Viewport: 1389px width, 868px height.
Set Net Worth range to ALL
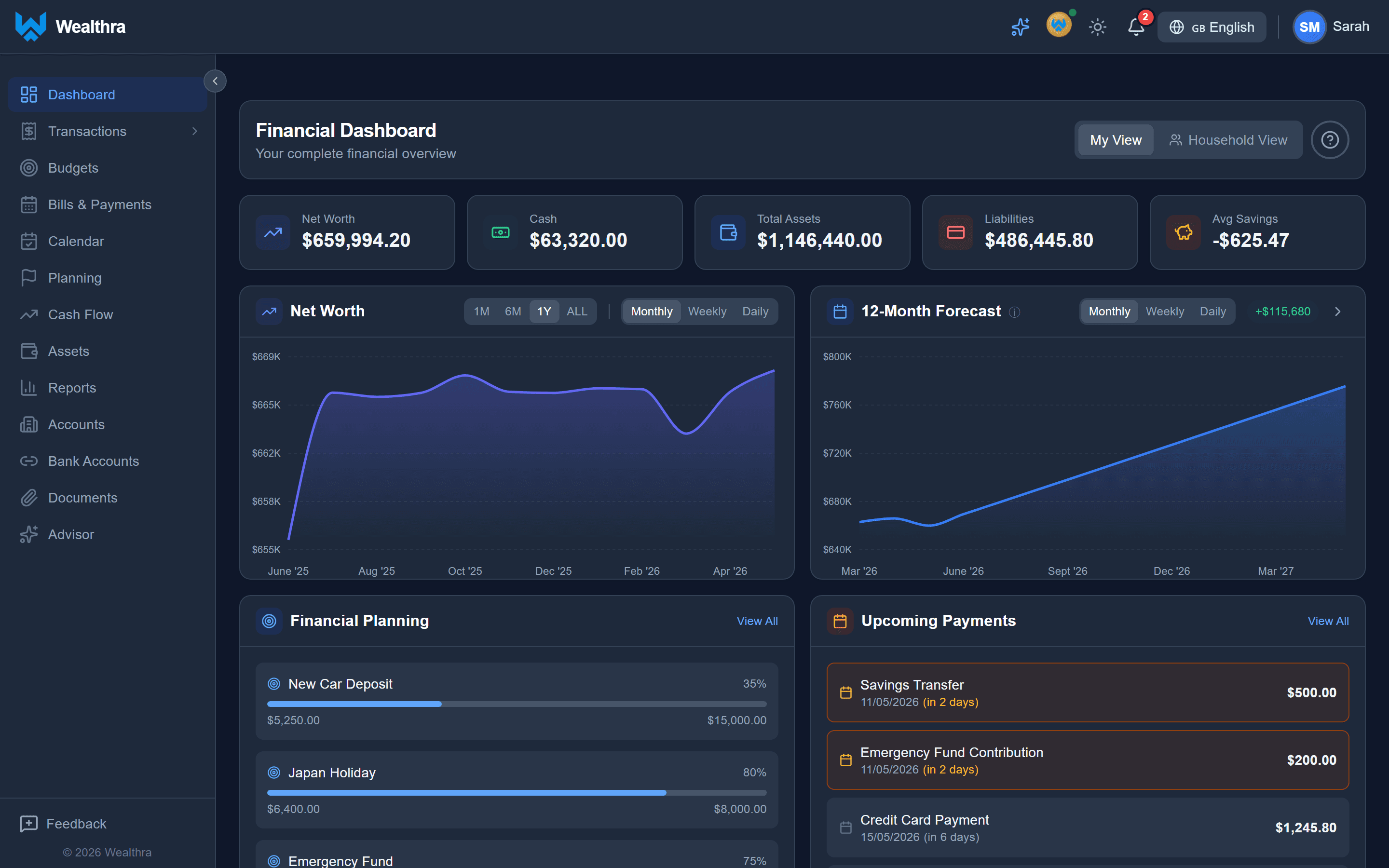click(577, 312)
